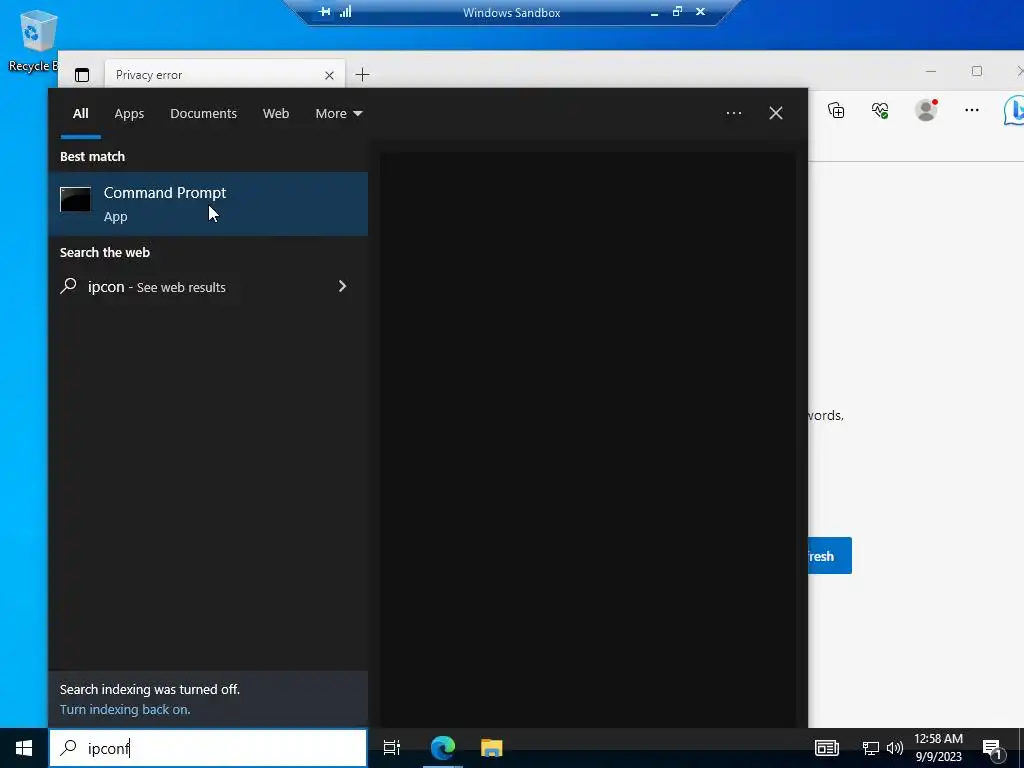Screen dimensions: 1024x768
Task: Open the notification center icon
Action: pos(993,748)
